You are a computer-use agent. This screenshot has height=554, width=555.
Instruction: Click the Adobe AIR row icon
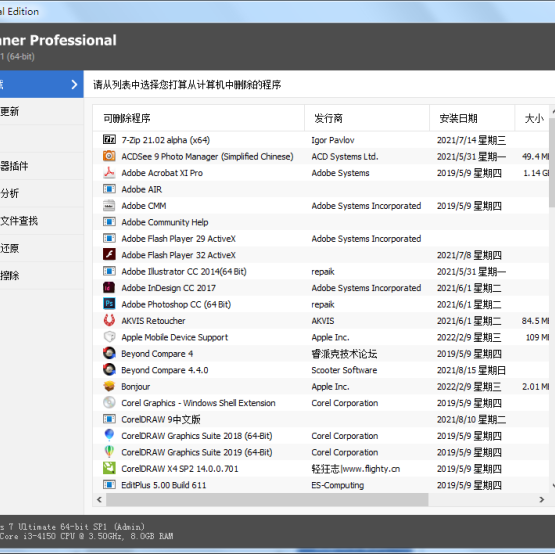(x=109, y=189)
